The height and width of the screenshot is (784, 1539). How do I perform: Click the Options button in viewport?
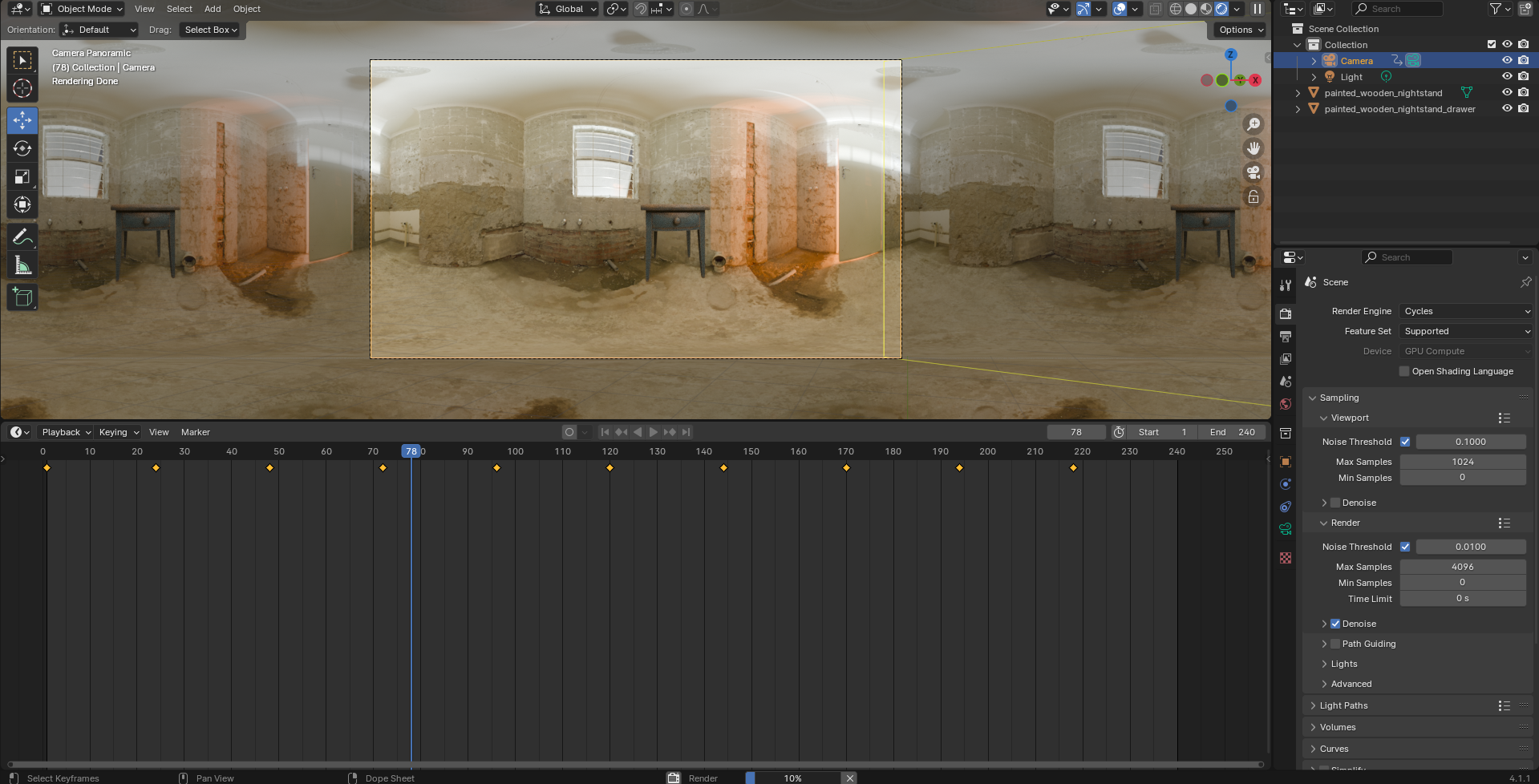coord(1241,30)
